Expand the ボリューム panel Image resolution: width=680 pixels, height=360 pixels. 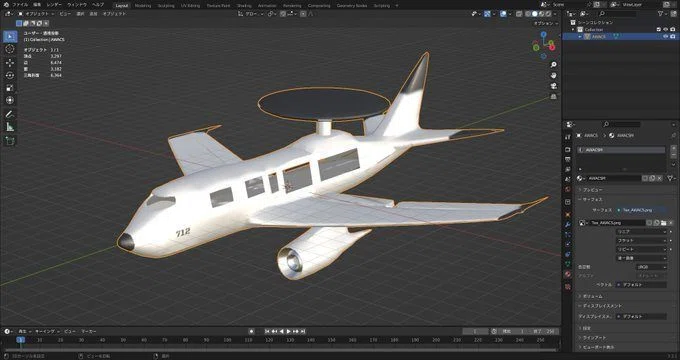592,296
